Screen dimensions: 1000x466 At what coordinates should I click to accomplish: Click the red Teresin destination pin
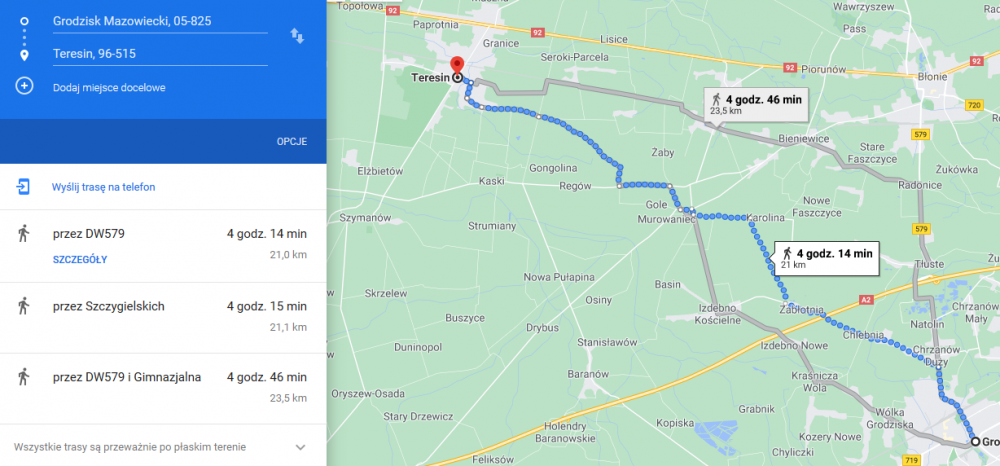tap(457, 66)
